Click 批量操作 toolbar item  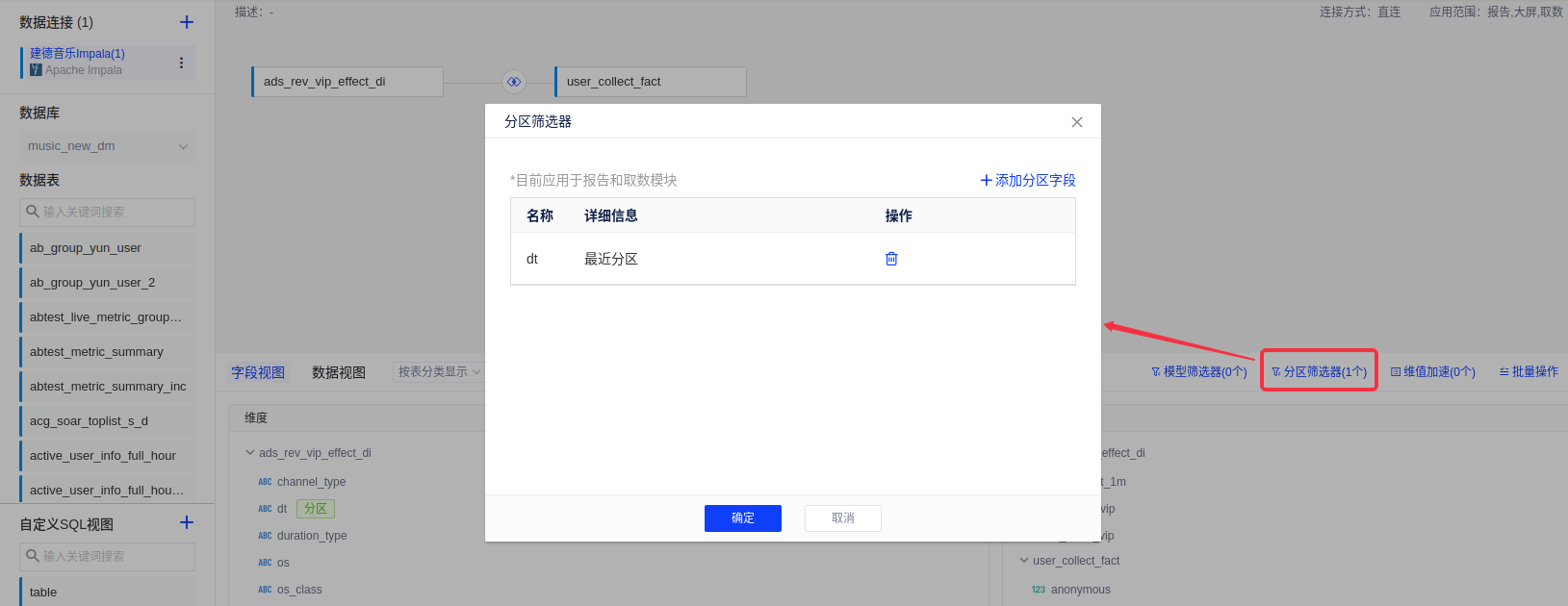tap(1529, 371)
